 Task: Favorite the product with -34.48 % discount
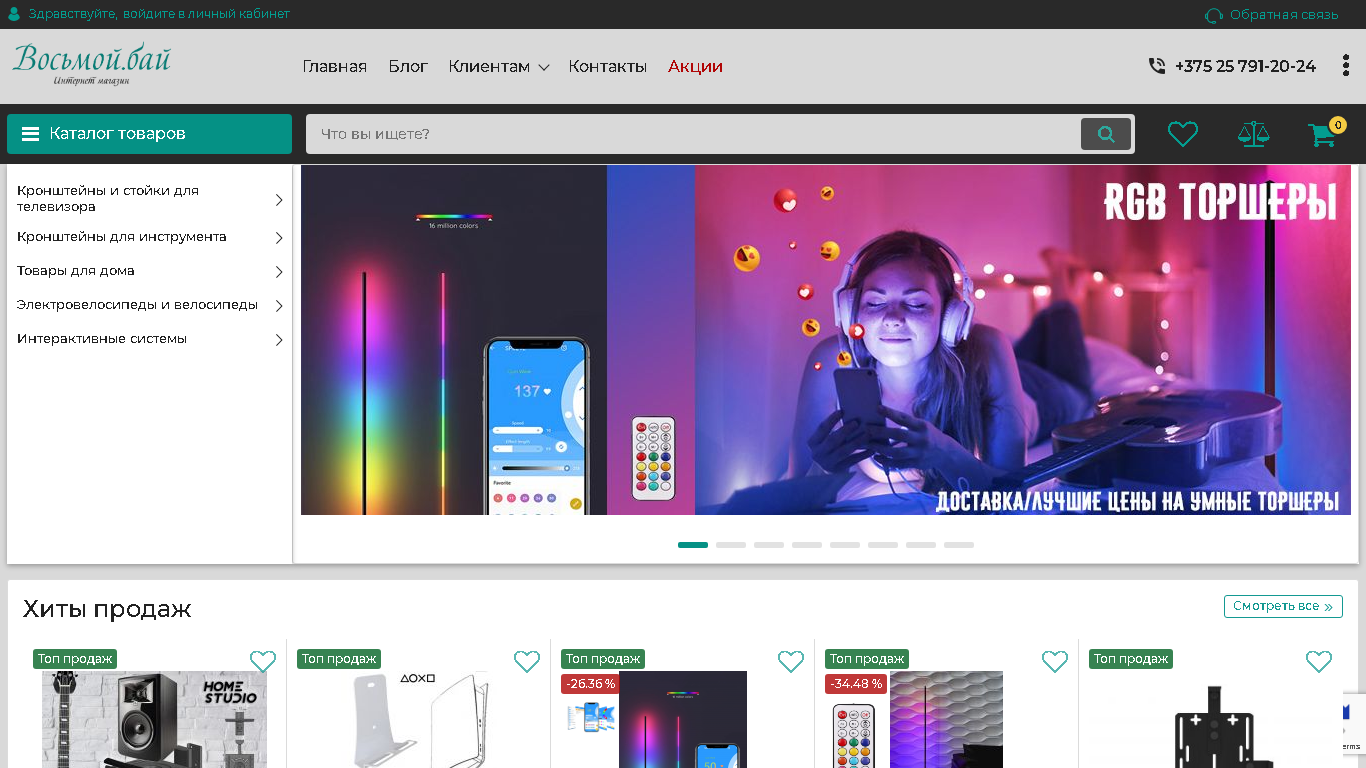pos(1055,661)
